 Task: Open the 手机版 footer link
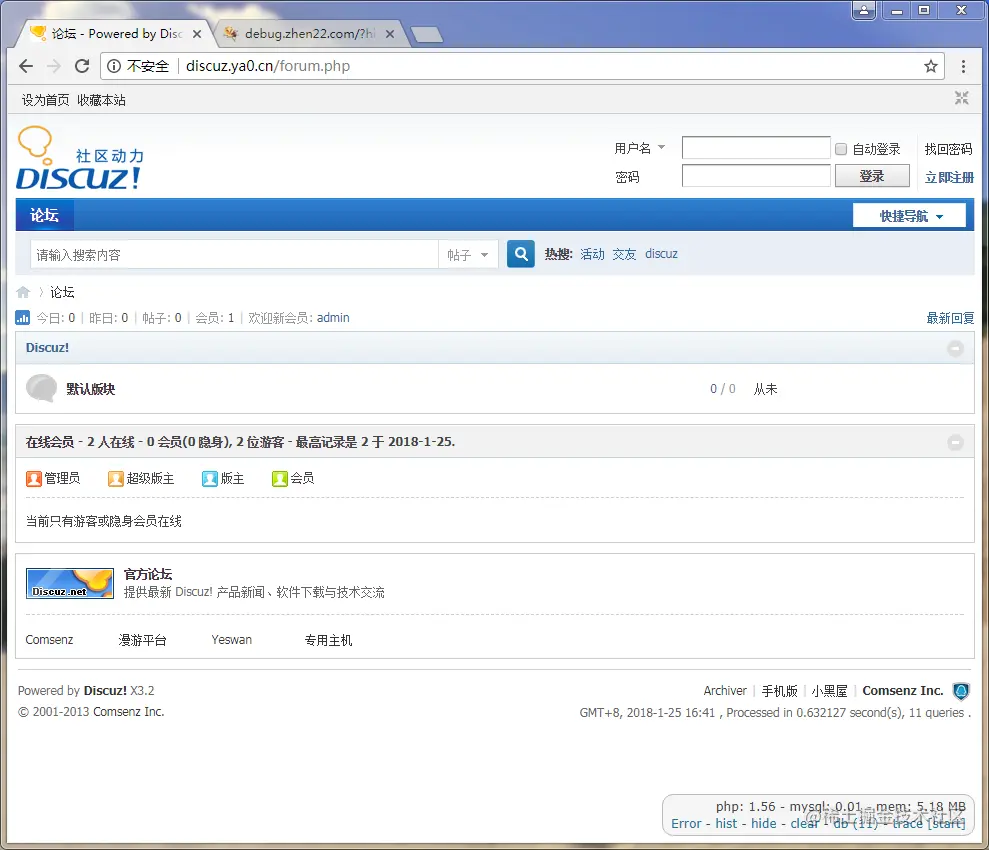pyautogui.click(x=780, y=691)
